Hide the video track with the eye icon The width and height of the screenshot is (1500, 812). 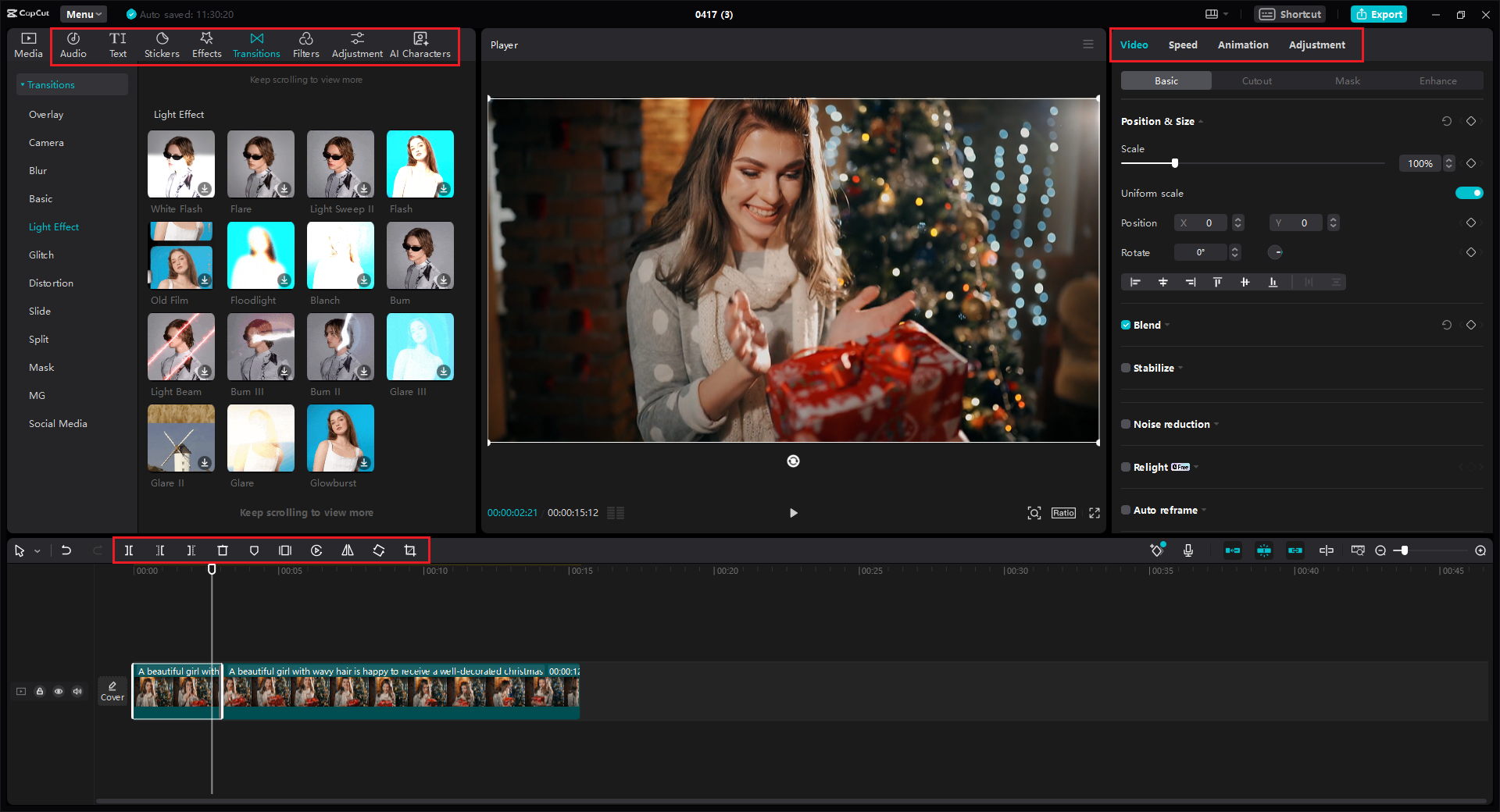pyautogui.click(x=59, y=692)
